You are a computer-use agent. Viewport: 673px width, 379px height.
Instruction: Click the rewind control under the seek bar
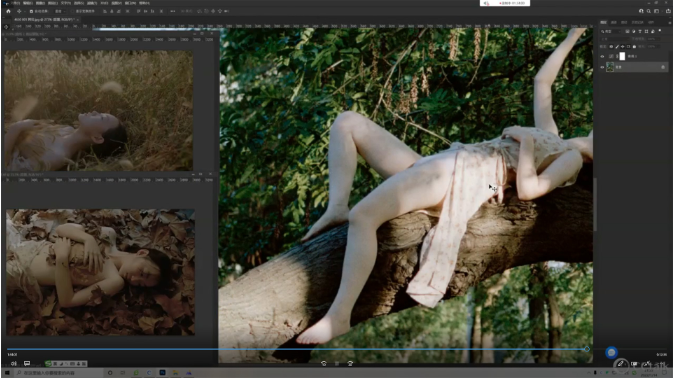coord(324,364)
